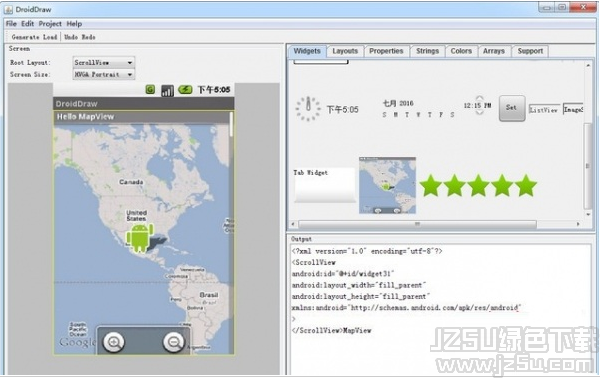600x378 pixels.
Task: Click the map zoom-in magnifier icon
Action: pos(114,341)
